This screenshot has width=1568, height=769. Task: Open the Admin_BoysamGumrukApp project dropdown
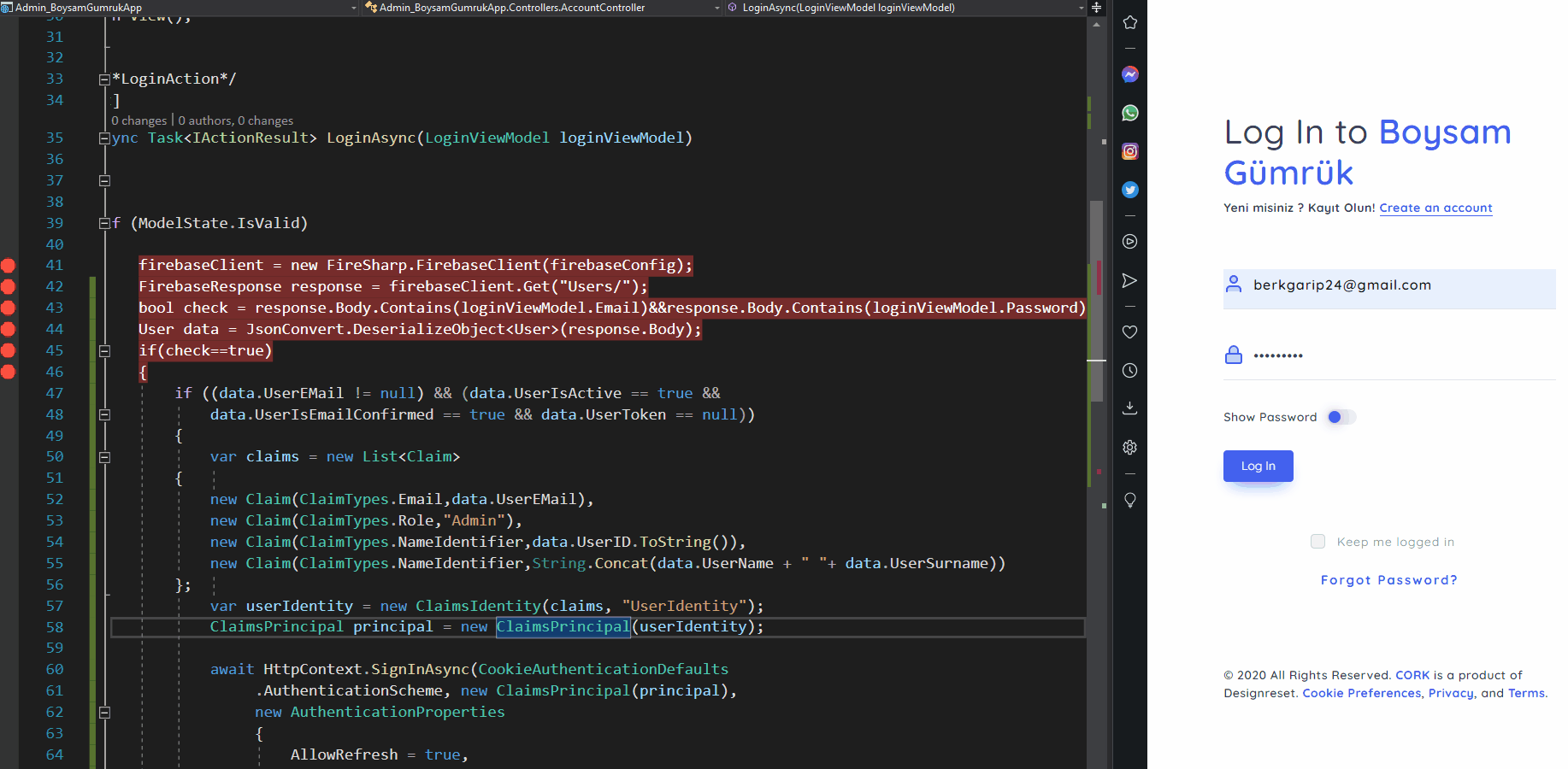[x=352, y=7]
